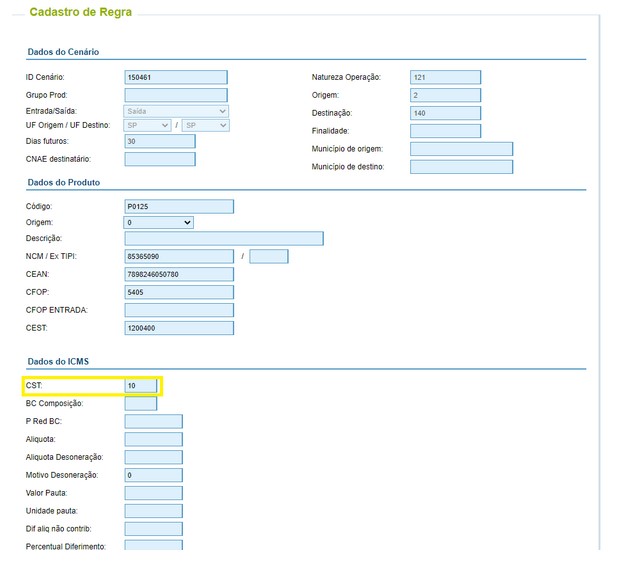Click the Dif aliq não contrib field
The width and height of the screenshot is (617, 567).
tap(153, 529)
